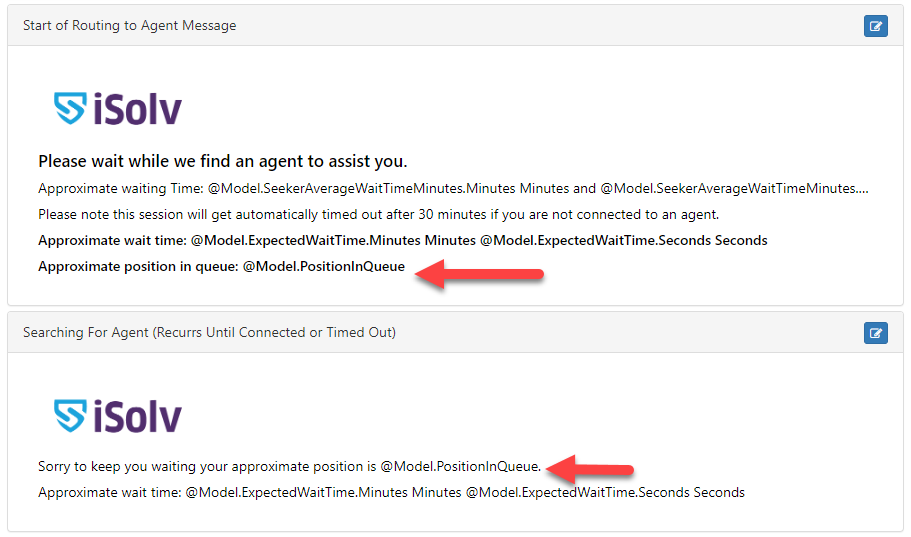
Task: Select 'Start of Routing to Agent Message' header
Action: pyautogui.click(x=130, y=26)
